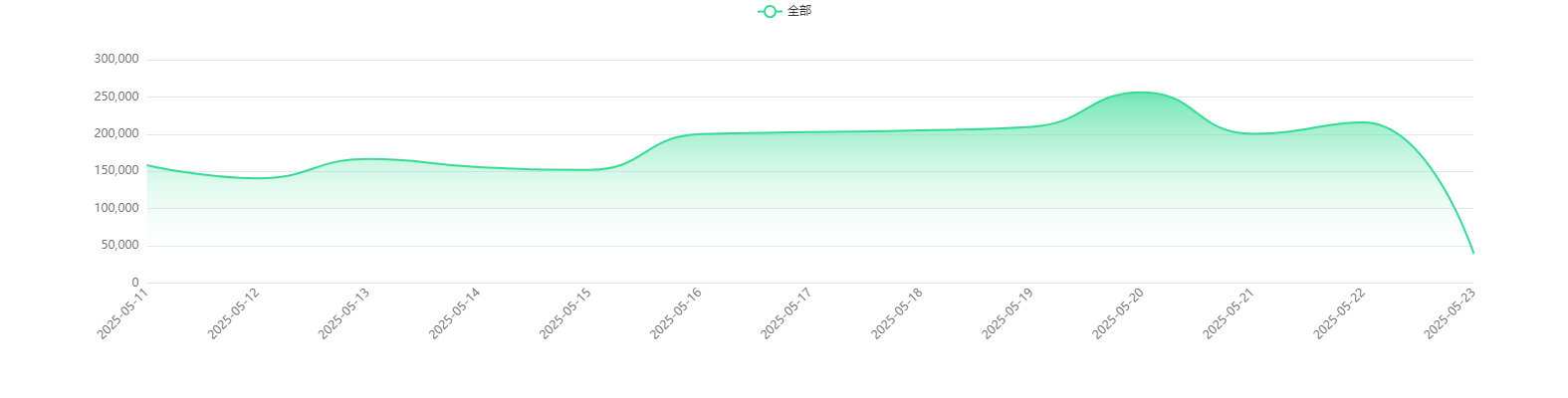Viewport: 1568px width, 398px height.
Task: Select the 2025-05-20 axis date label
Action: click(1117, 313)
